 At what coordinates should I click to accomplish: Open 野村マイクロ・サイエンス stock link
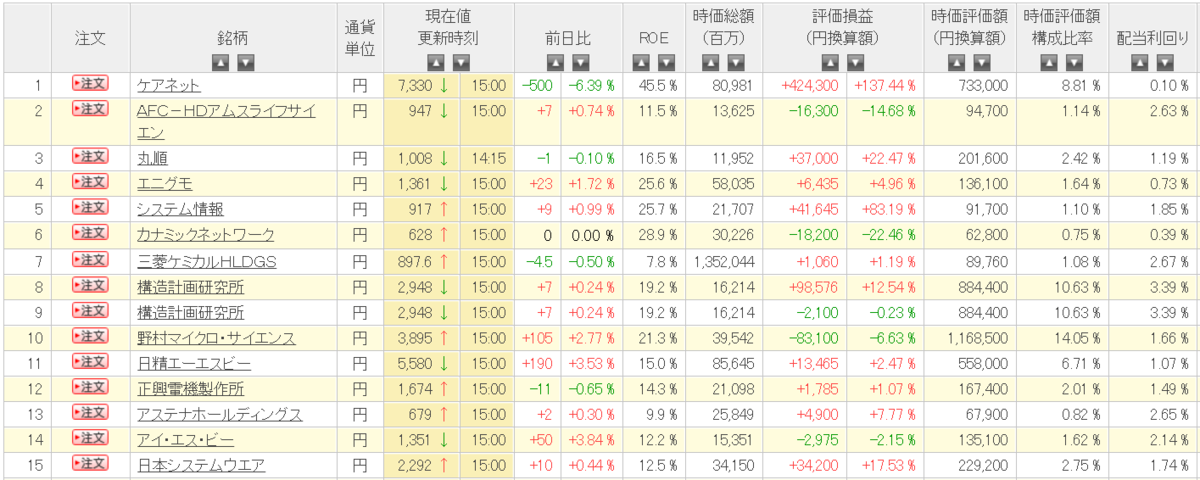click(216, 338)
